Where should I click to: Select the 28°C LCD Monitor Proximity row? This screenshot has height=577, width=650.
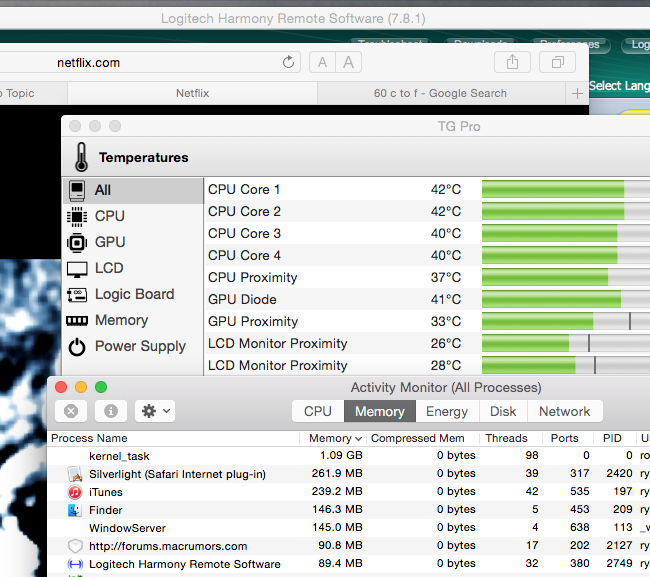(x=427, y=365)
